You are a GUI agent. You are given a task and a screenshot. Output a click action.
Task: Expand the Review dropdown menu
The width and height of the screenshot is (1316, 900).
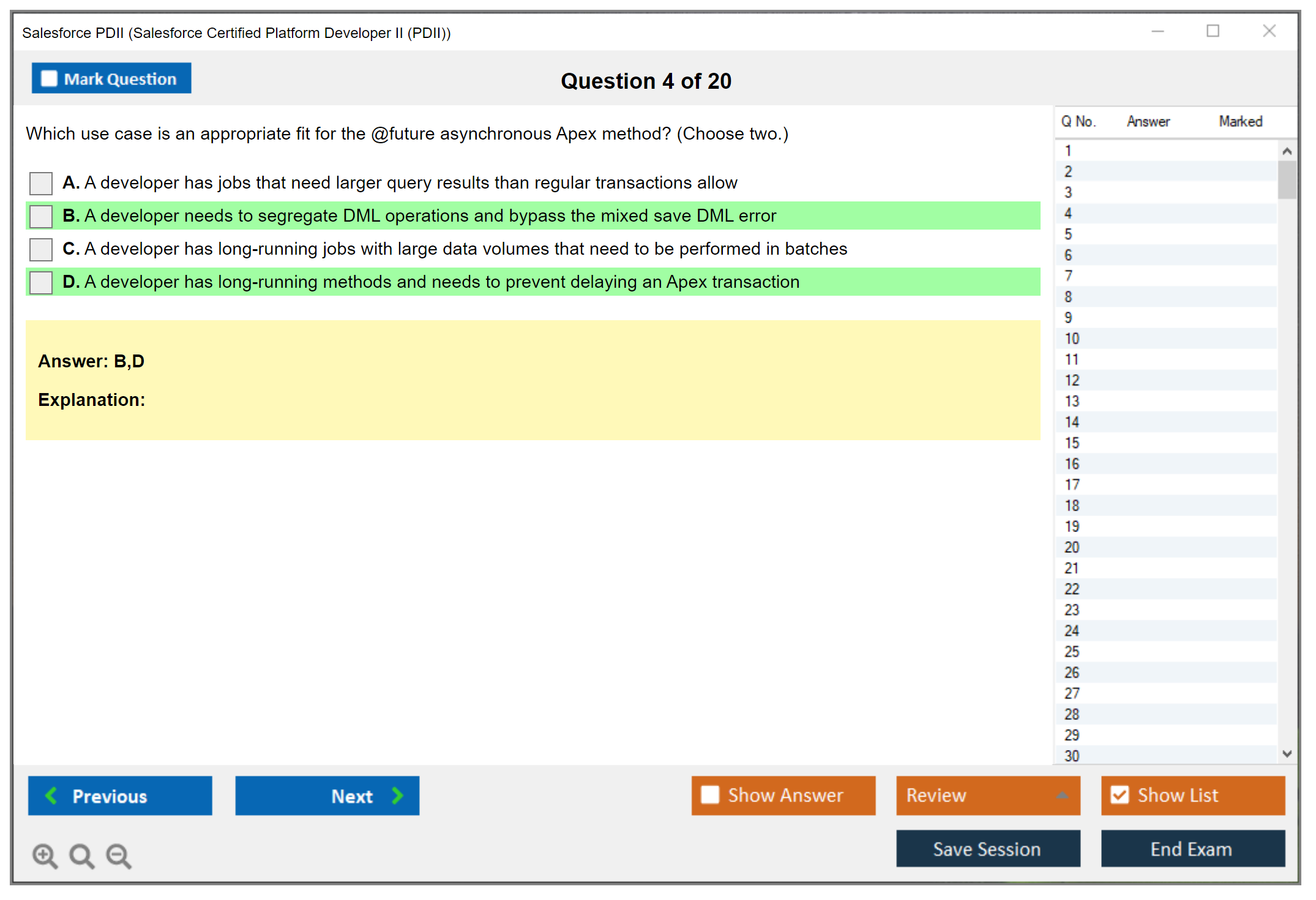pyautogui.click(x=1062, y=795)
